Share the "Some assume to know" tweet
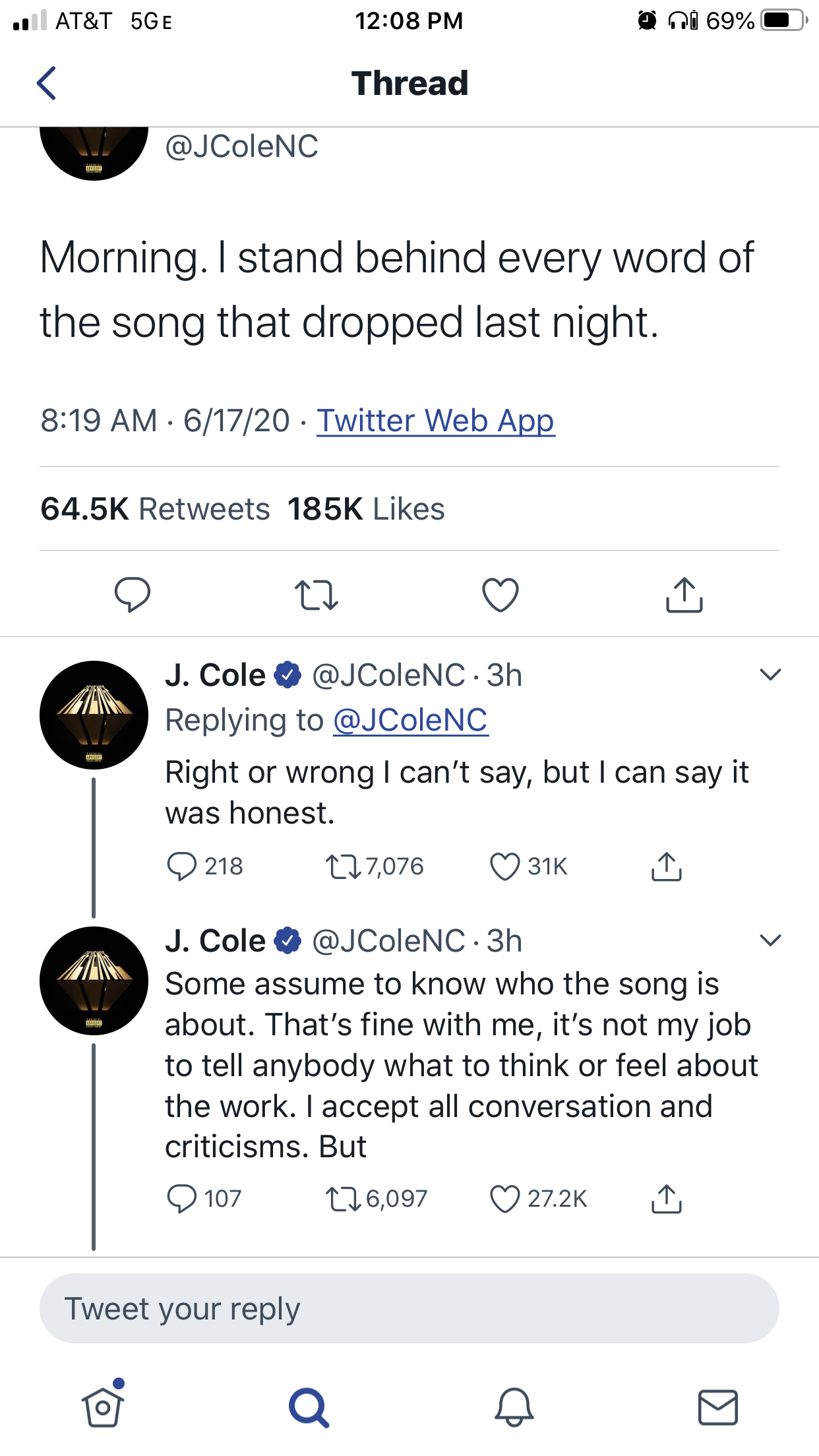Image resolution: width=819 pixels, height=1456 pixels. click(x=666, y=1199)
